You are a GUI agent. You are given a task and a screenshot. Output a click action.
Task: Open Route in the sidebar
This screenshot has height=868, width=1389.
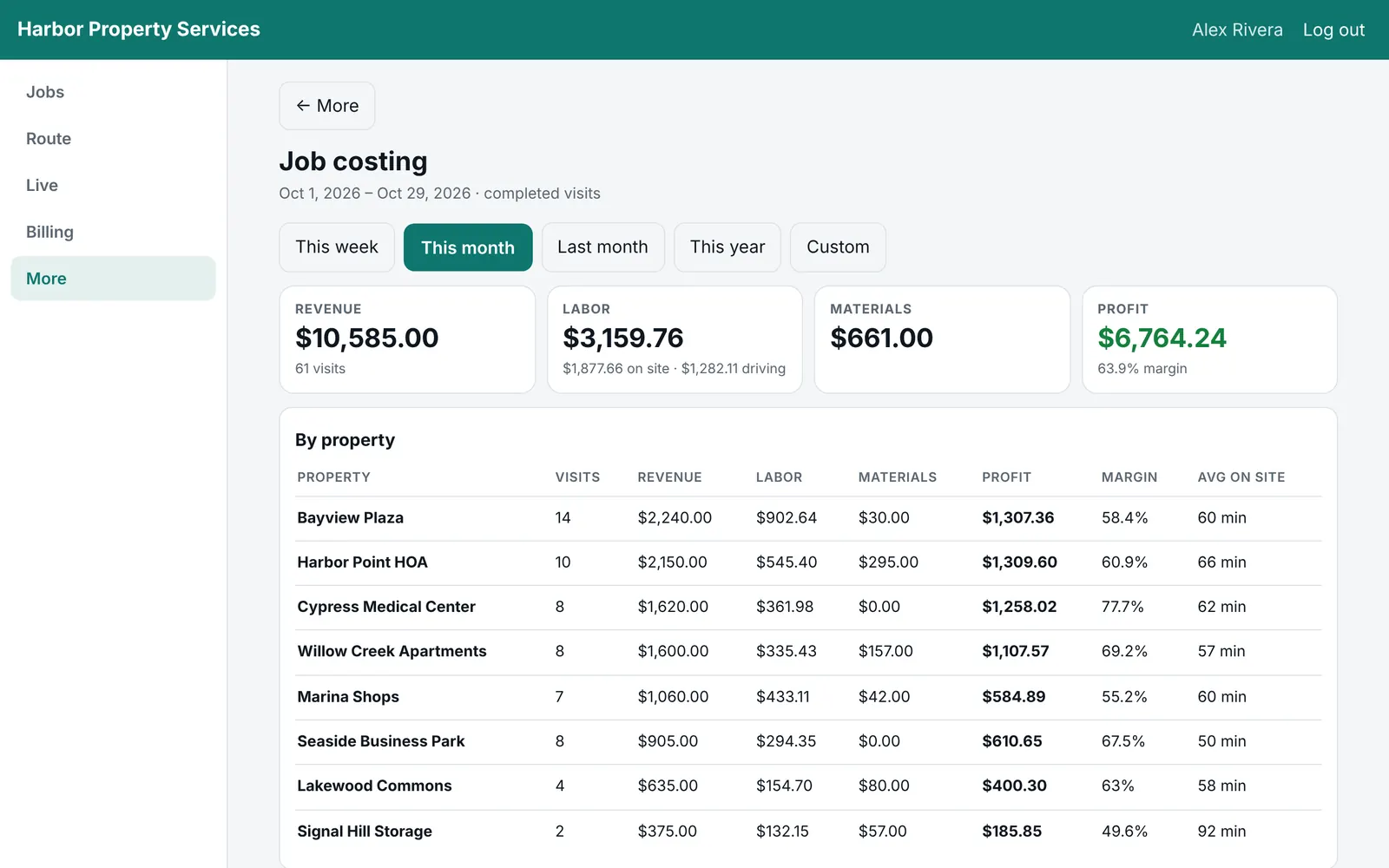tap(113, 139)
